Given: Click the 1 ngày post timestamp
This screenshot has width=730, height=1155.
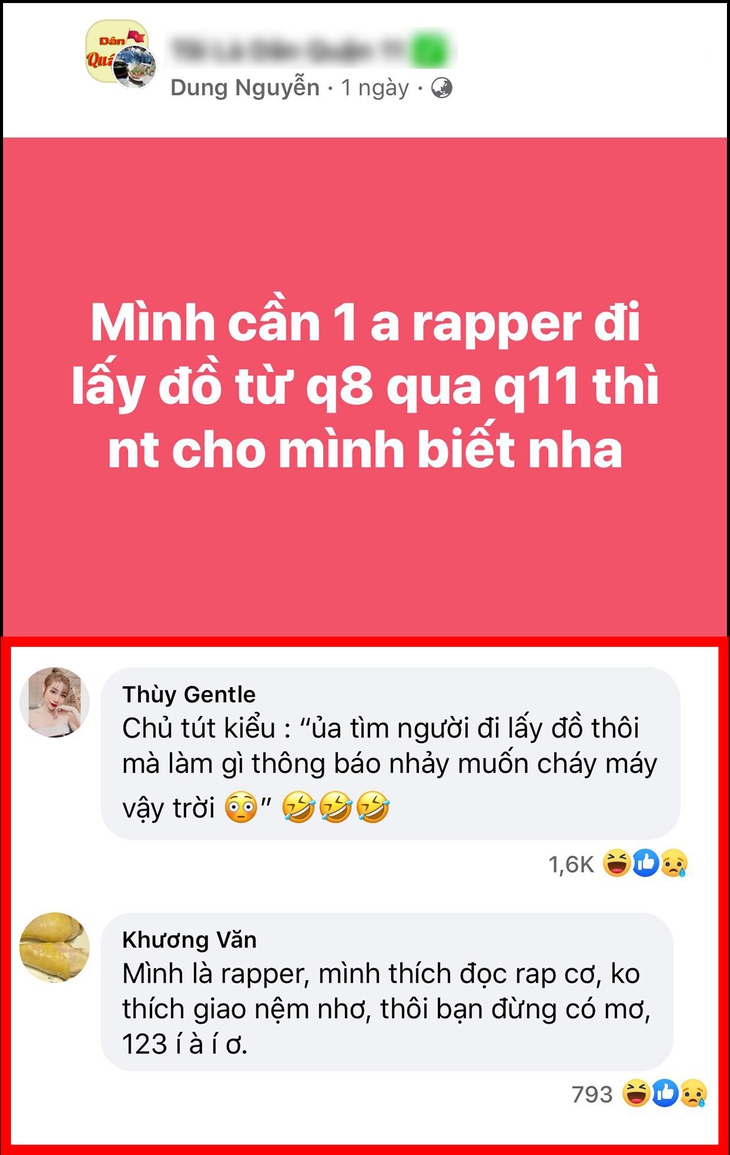Looking at the screenshot, I should (375, 88).
